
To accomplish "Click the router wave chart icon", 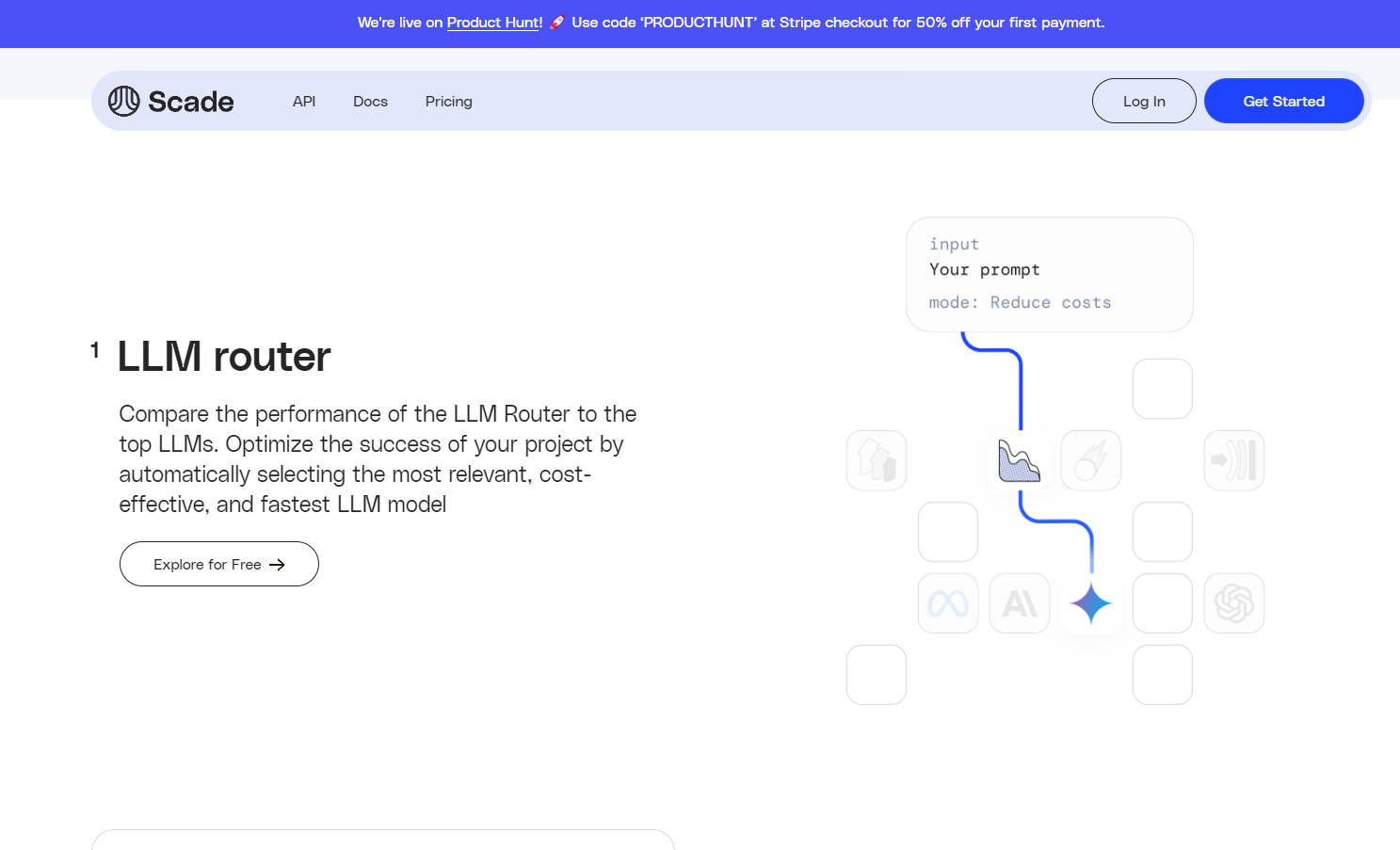I will [x=1019, y=461].
